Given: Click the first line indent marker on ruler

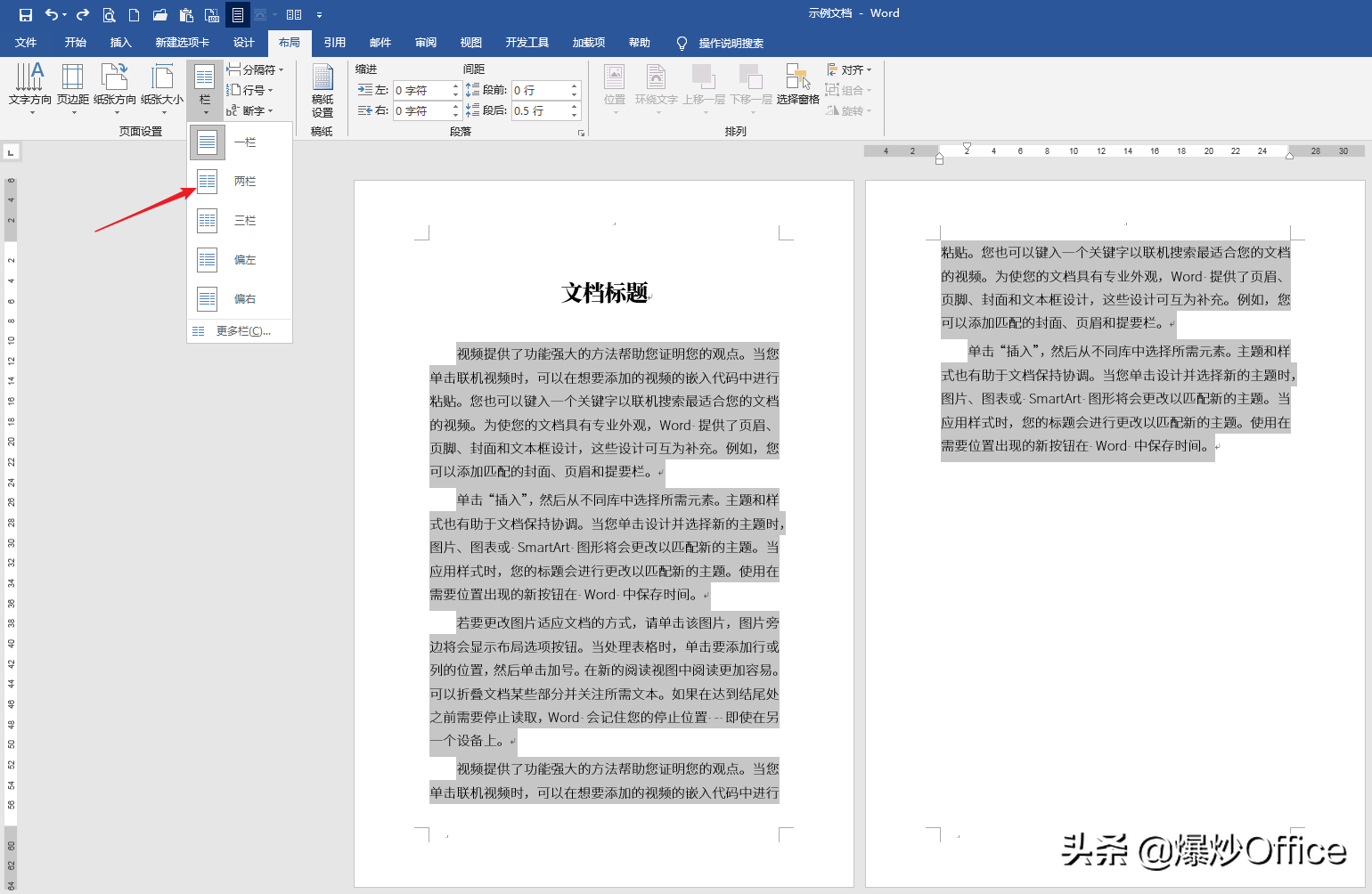Looking at the screenshot, I should [x=967, y=147].
